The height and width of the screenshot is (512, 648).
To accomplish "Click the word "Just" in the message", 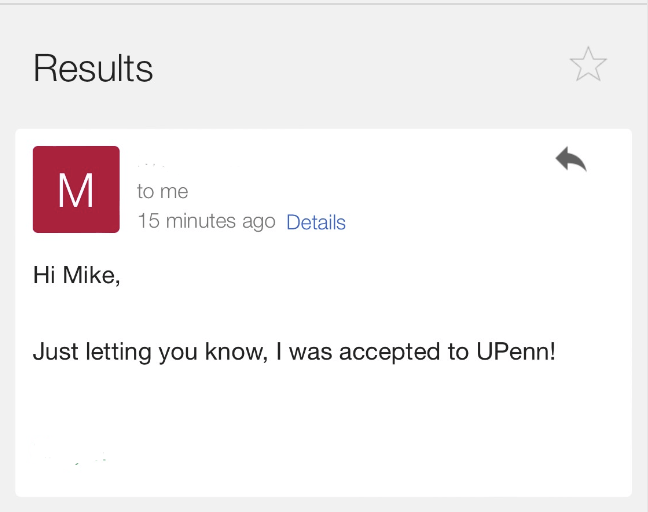I will tap(52, 352).
